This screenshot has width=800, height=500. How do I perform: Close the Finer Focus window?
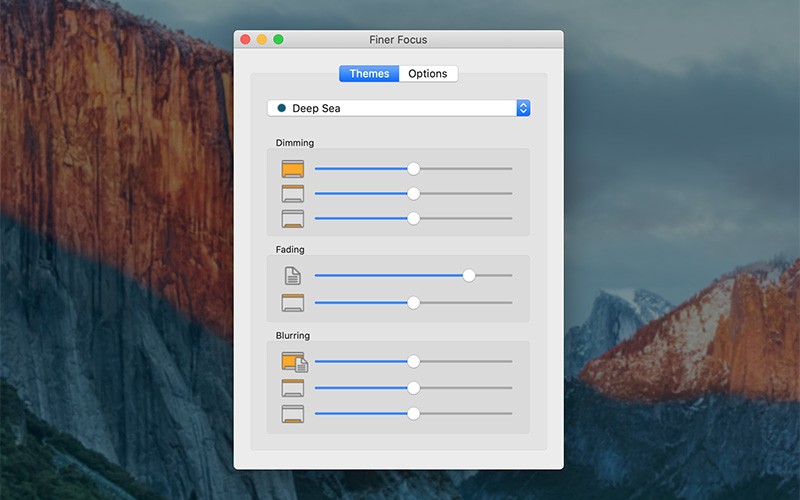coord(245,39)
